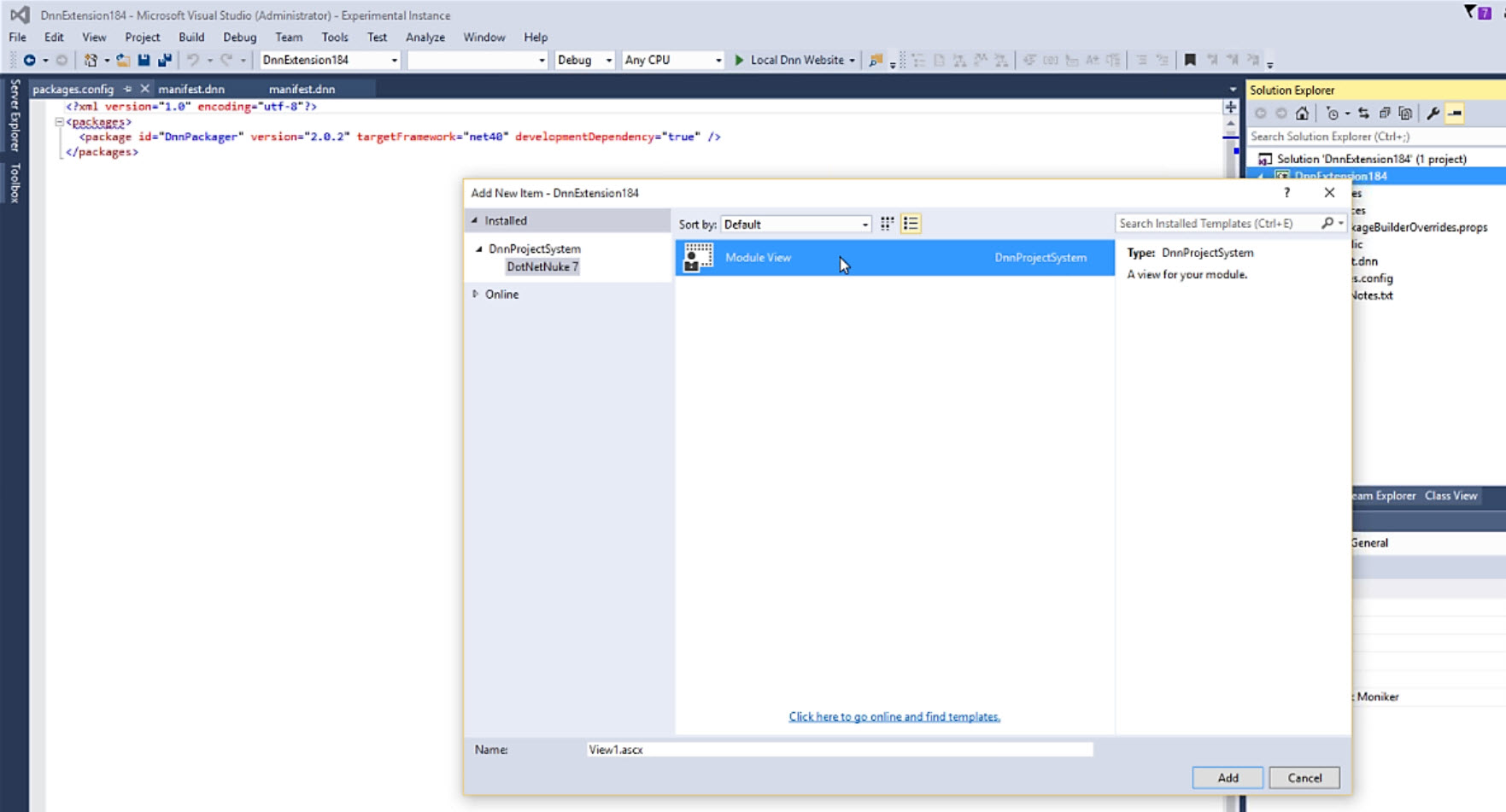Select the DotNetNuke 7 category
This screenshot has height=812, width=1506.
[542, 266]
